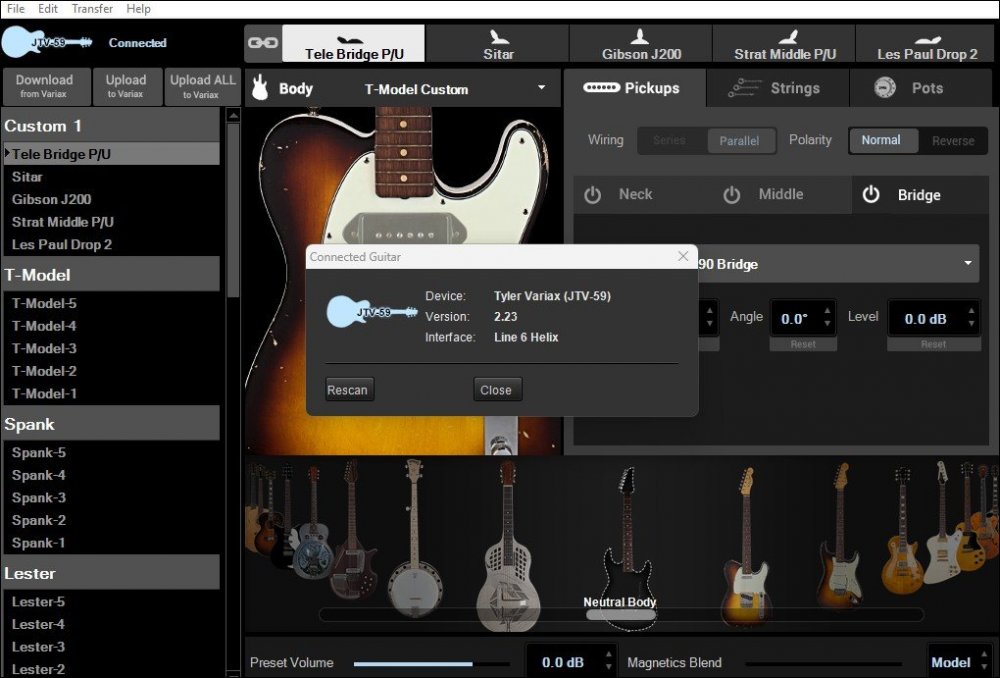Increase the Angle value with up arrow
1000x678 pixels.
827,311
